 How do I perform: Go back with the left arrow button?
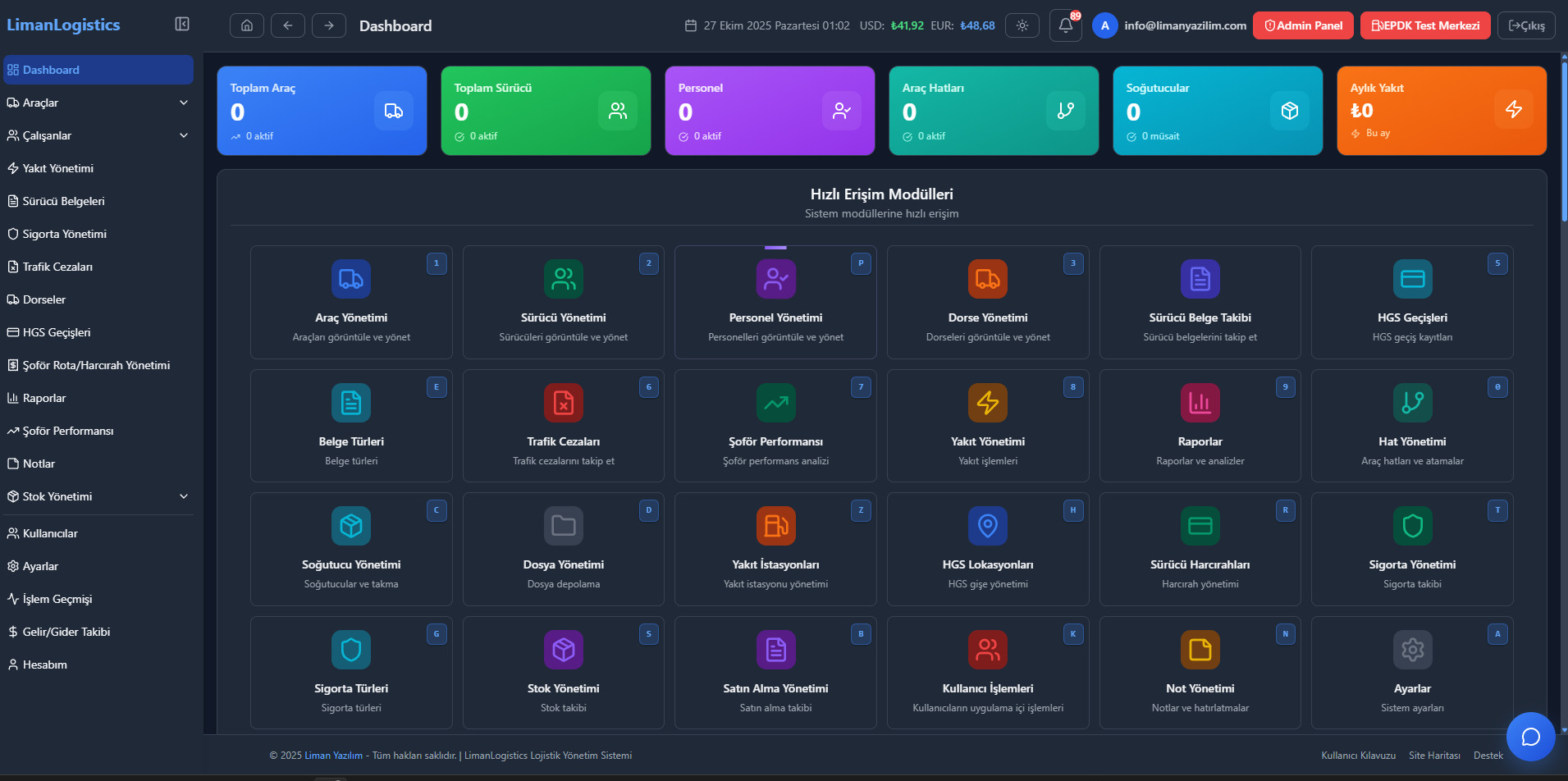click(x=288, y=25)
